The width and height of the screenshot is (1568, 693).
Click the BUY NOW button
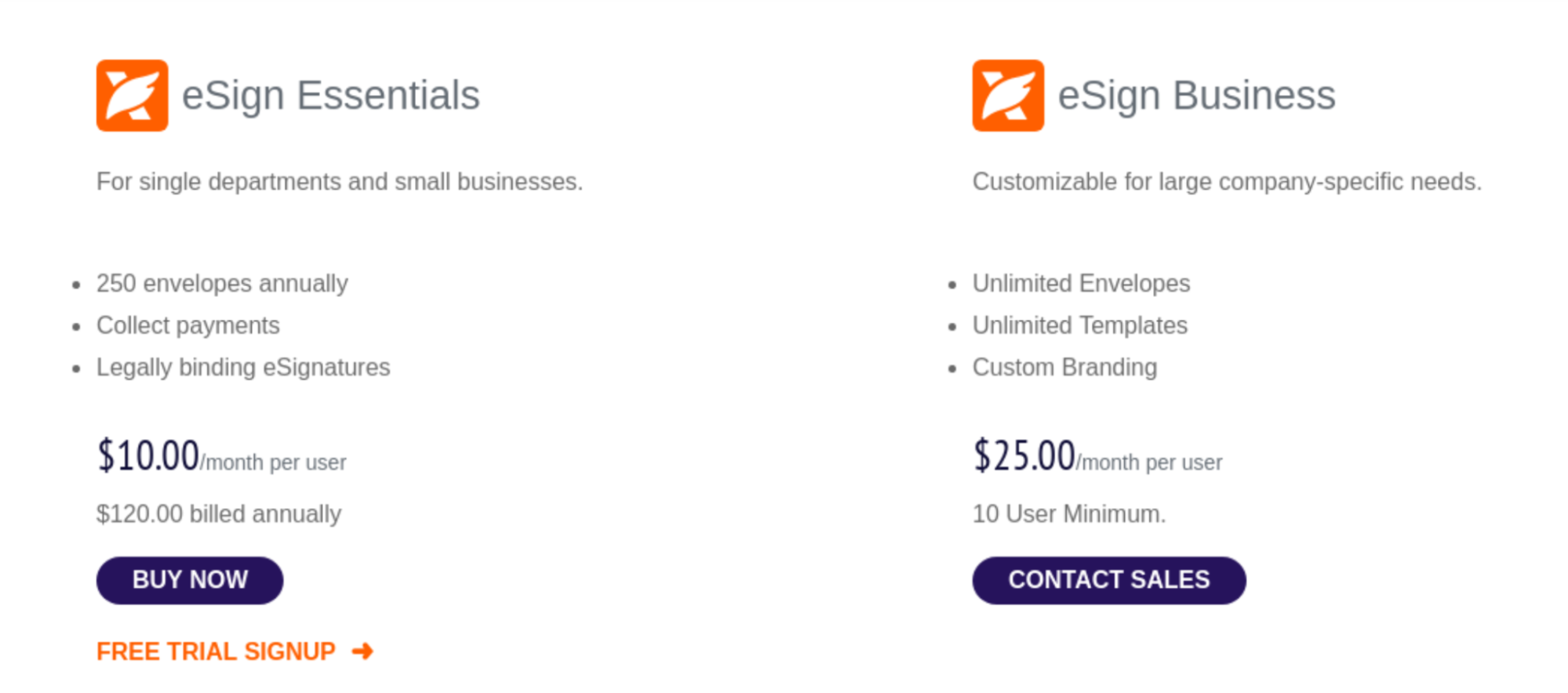click(x=189, y=579)
